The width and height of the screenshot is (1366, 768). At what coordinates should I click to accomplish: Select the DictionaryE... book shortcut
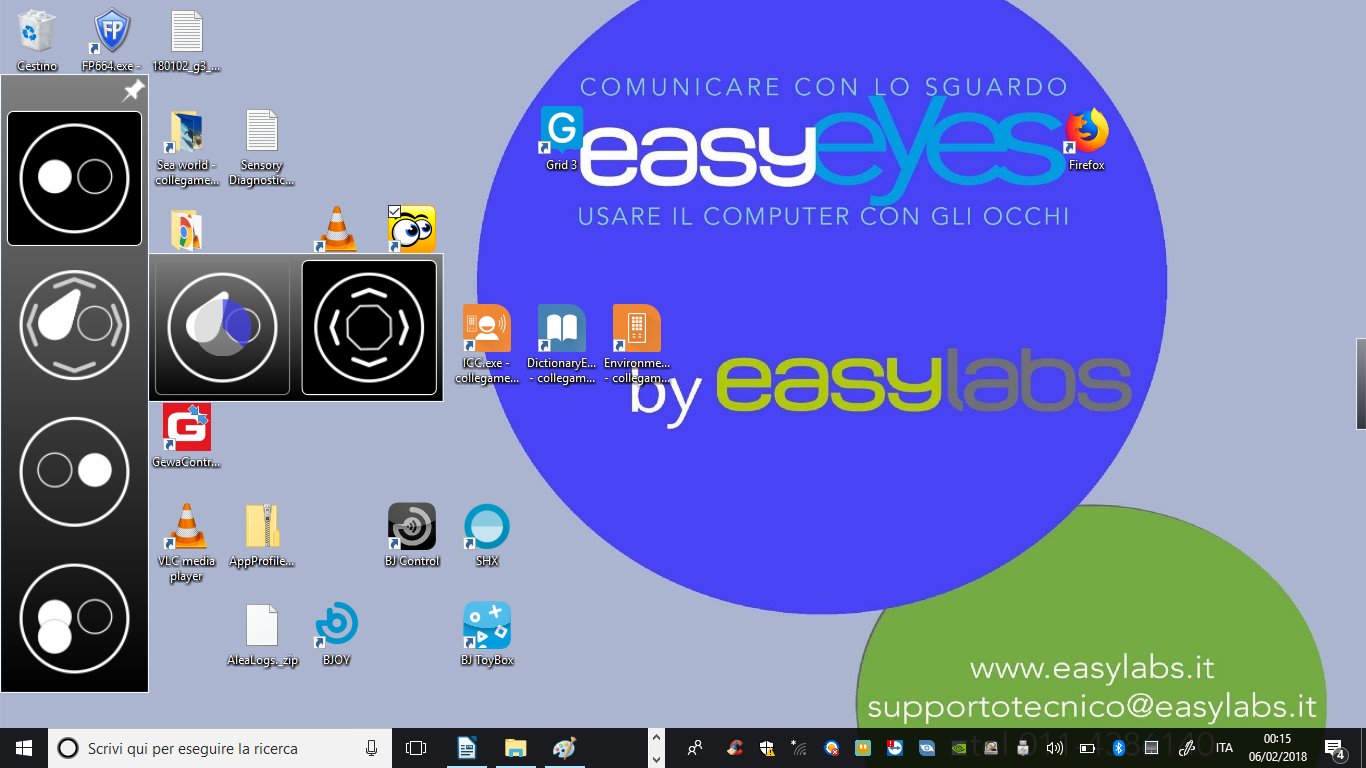562,344
